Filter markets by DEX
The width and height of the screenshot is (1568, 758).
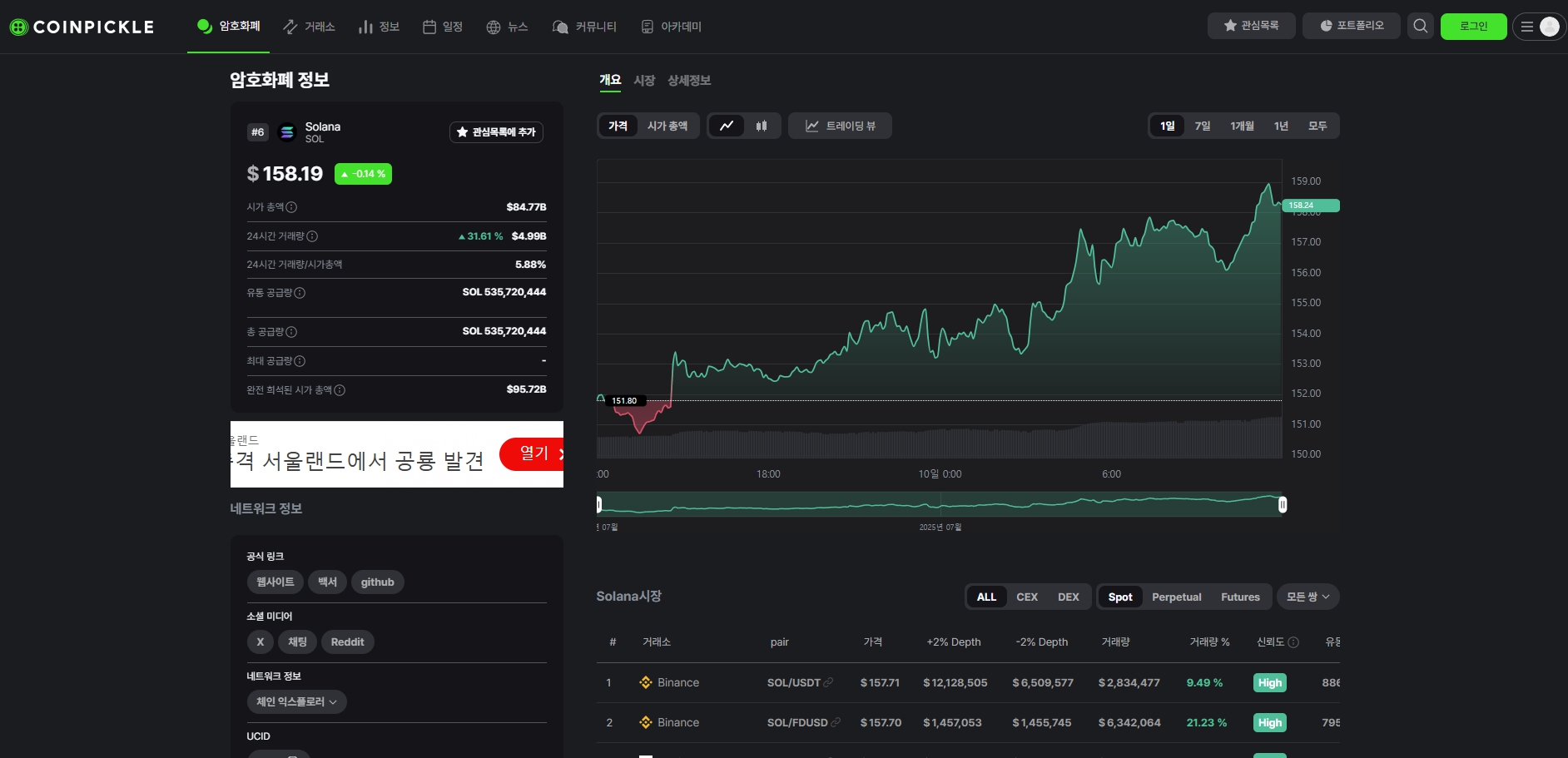(1069, 597)
